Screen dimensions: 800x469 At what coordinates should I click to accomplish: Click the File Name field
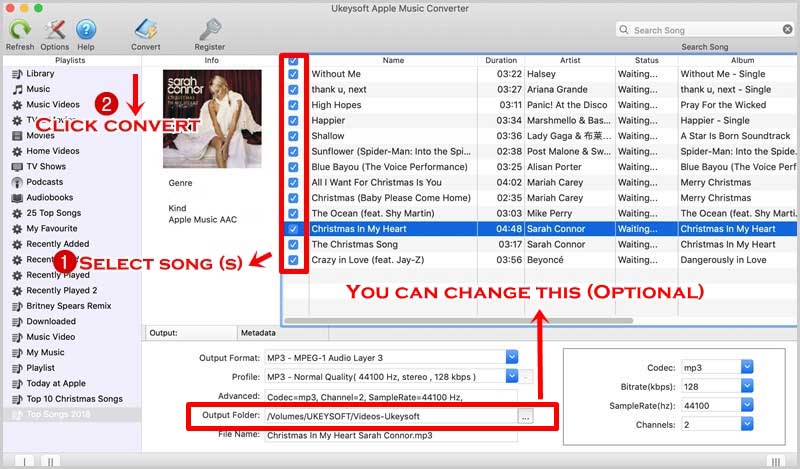click(391, 435)
